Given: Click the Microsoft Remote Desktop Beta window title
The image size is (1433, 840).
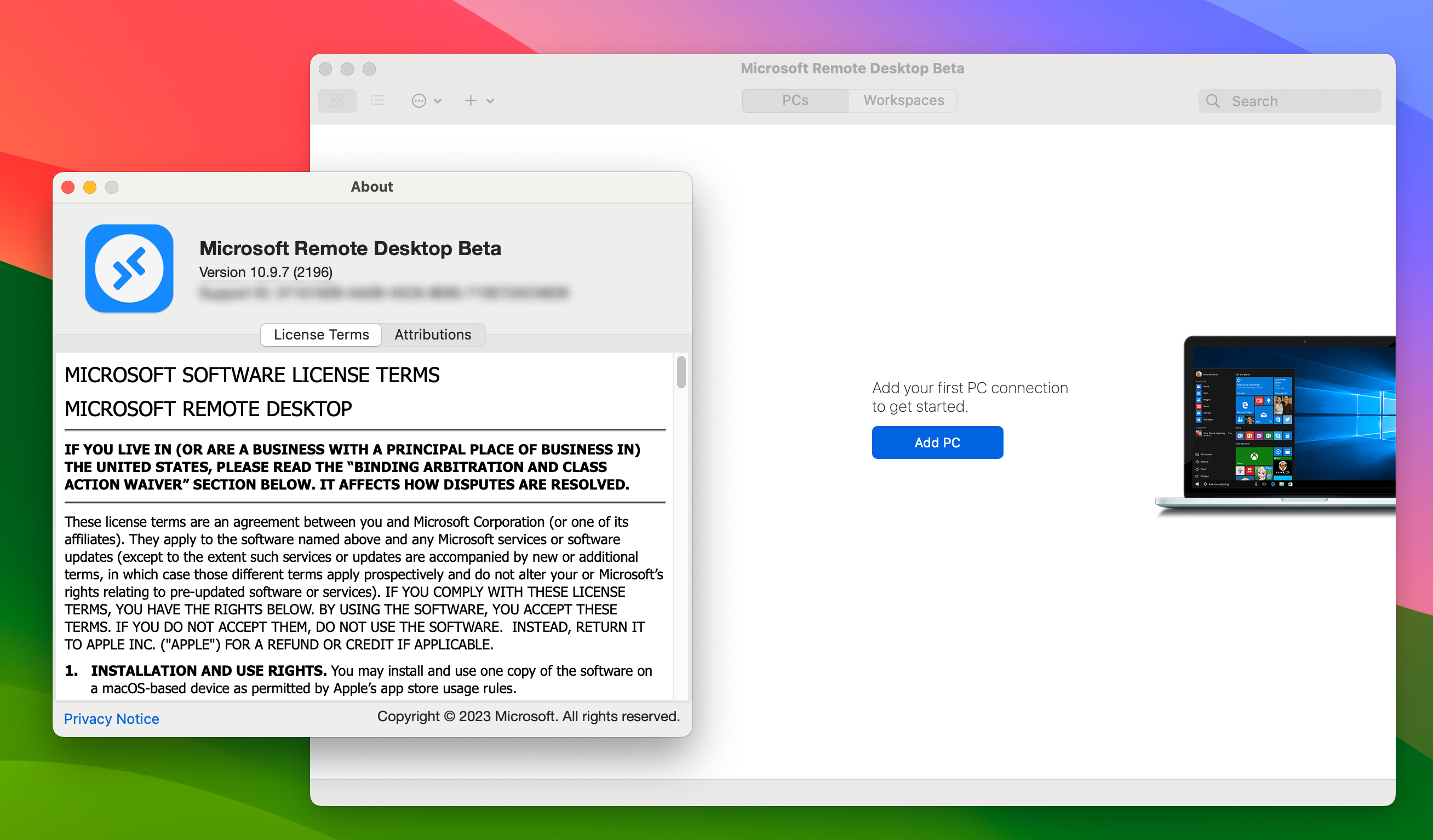Looking at the screenshot, I should click(x=852, y=69).
